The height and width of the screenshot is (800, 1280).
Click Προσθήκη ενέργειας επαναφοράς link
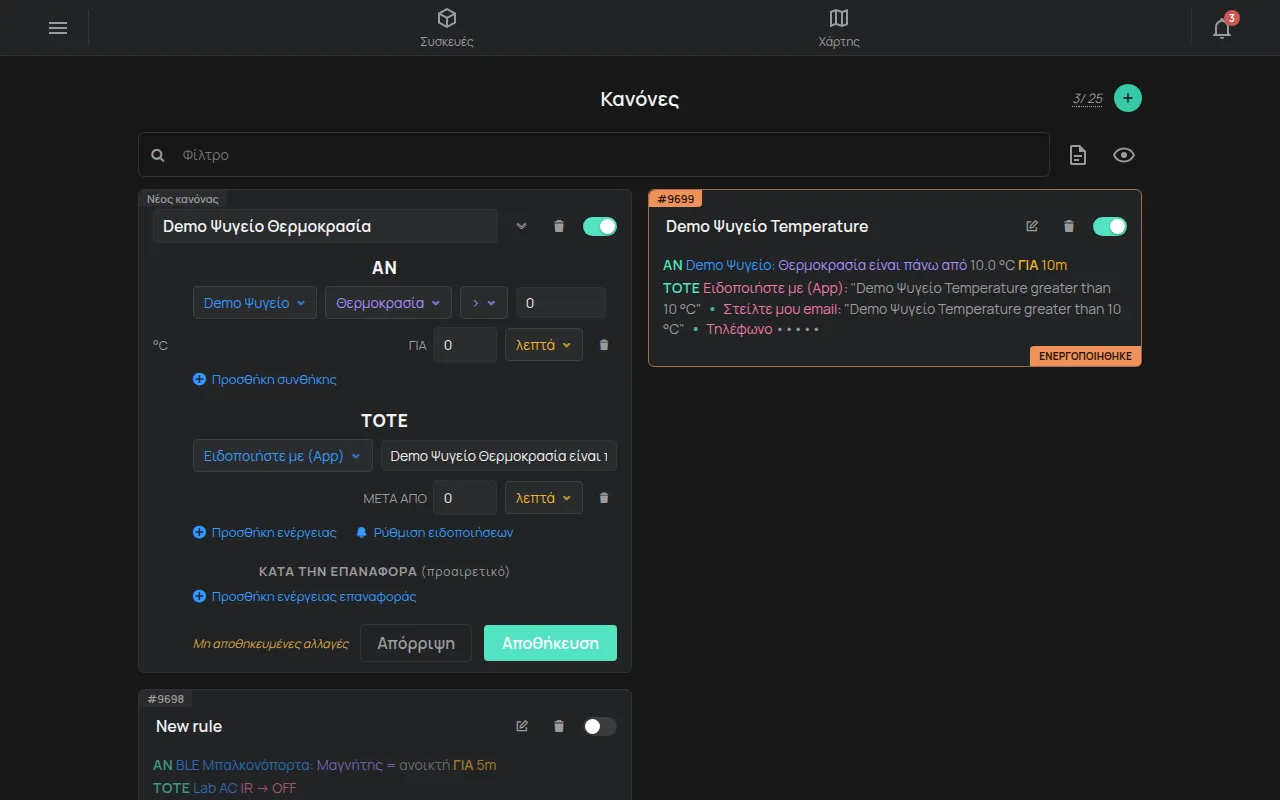click(305, 597)
